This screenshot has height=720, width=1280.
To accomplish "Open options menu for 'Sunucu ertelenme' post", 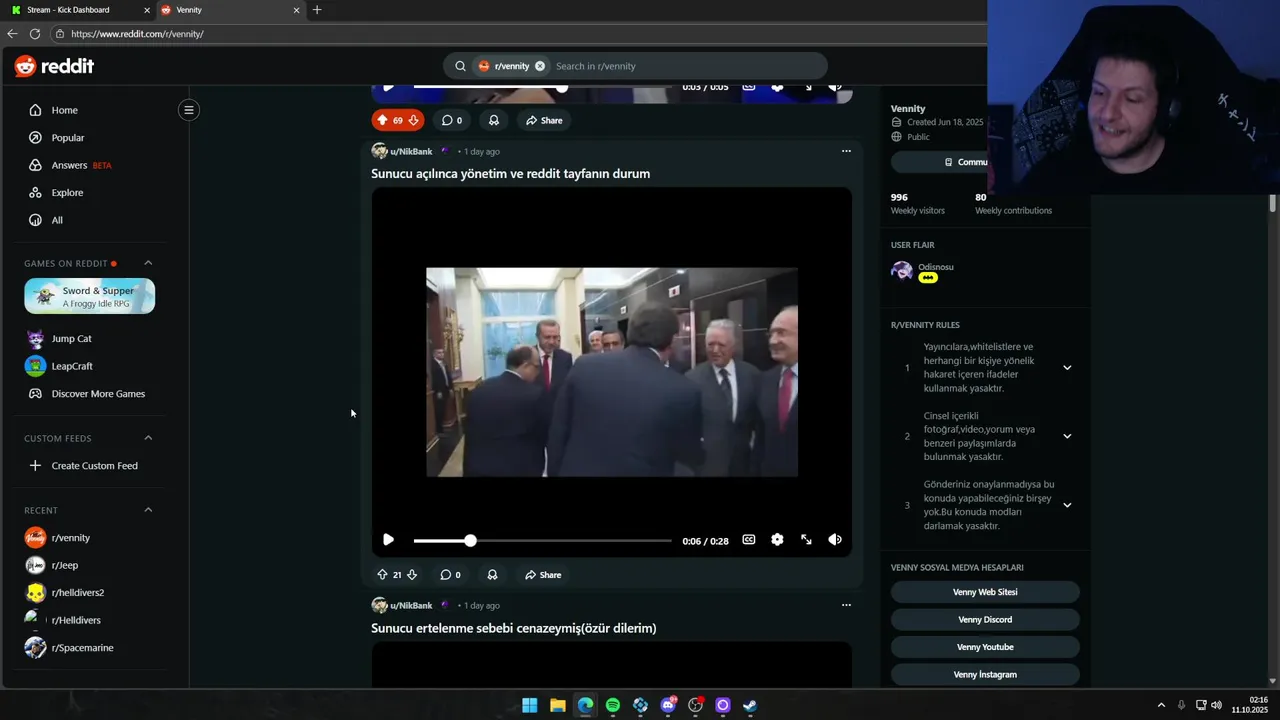I will click(846, 605).
